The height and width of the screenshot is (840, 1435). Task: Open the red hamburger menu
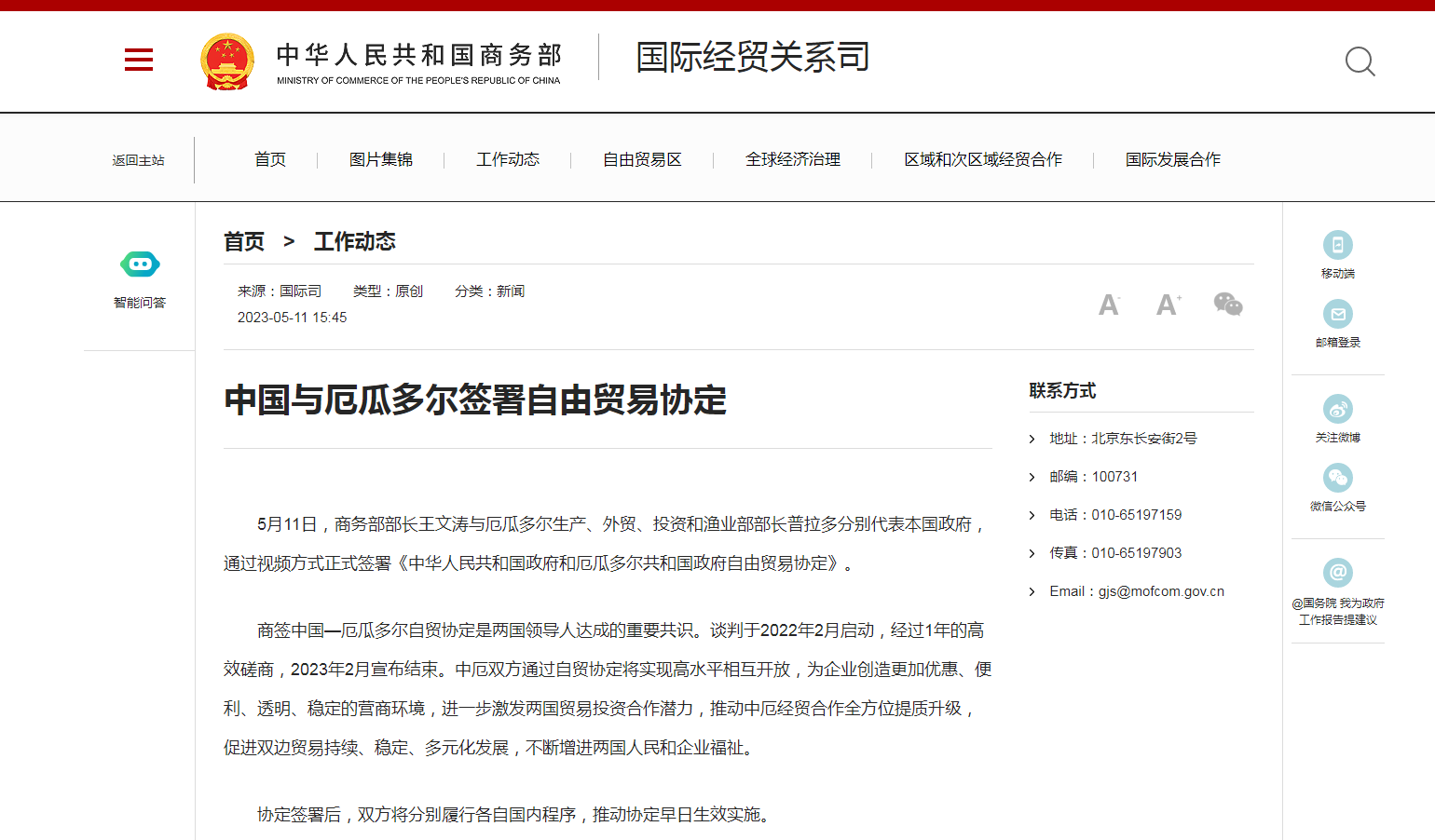[139, 61]
